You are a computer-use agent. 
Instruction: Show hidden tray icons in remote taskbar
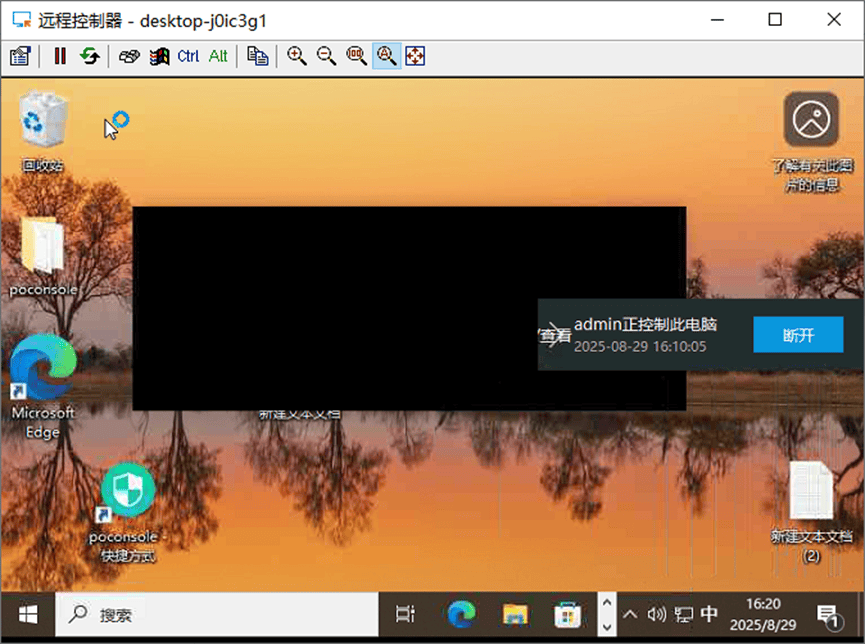(x=630, y=614)
